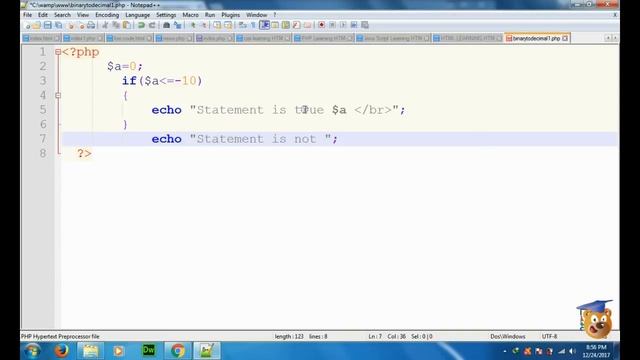
Task: Click the Copy toolbar icon
Action: point(116,25)
